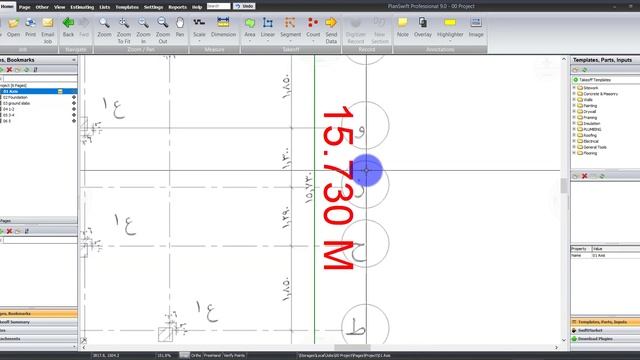This screenshot has height=360, width=640.
Task: Open the Page ribbon tab
Action: 24,7
